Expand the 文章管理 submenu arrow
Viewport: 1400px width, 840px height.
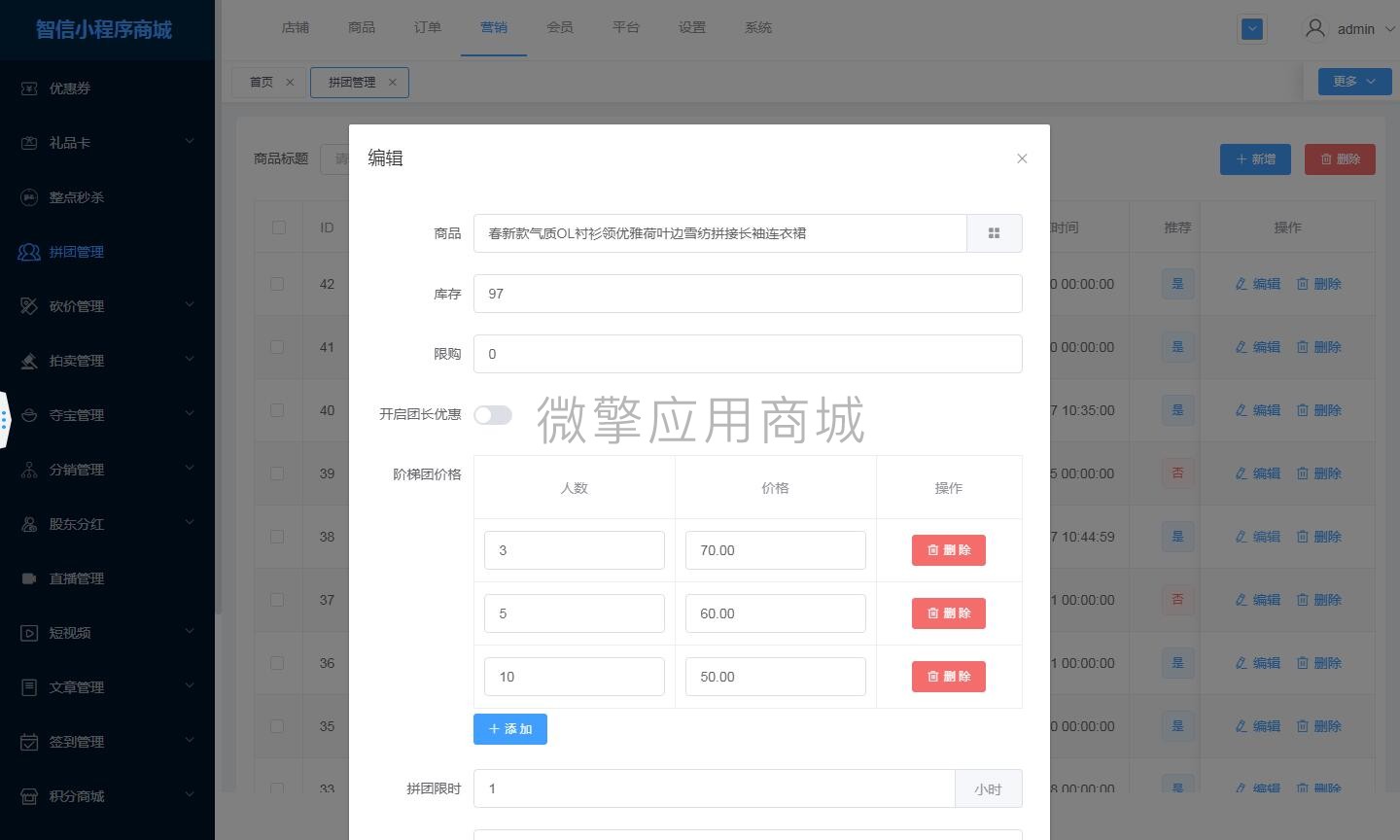(190, 686)
